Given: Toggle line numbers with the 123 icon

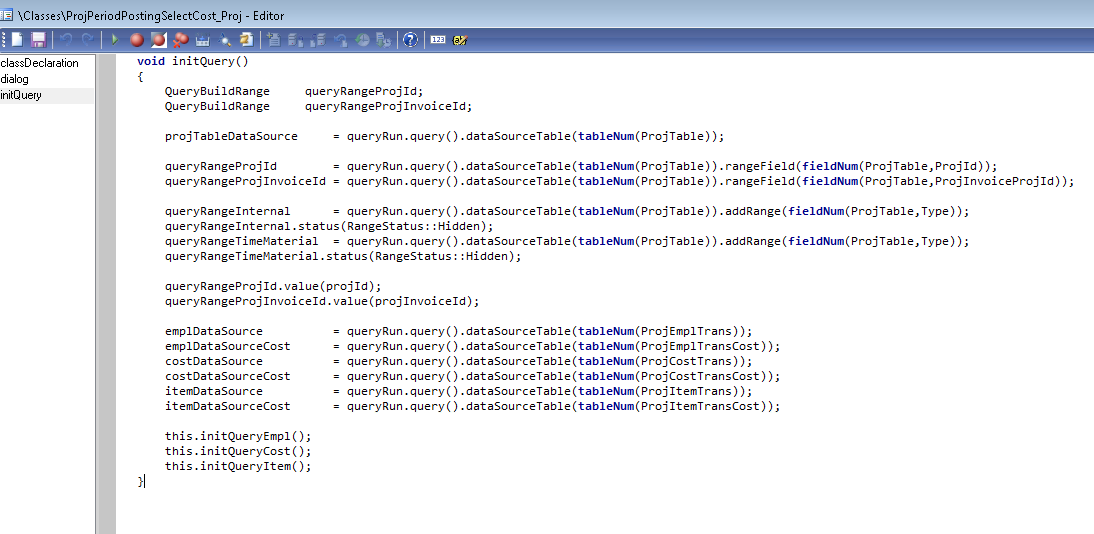Looking at the screenshot, I should point(437,40).
